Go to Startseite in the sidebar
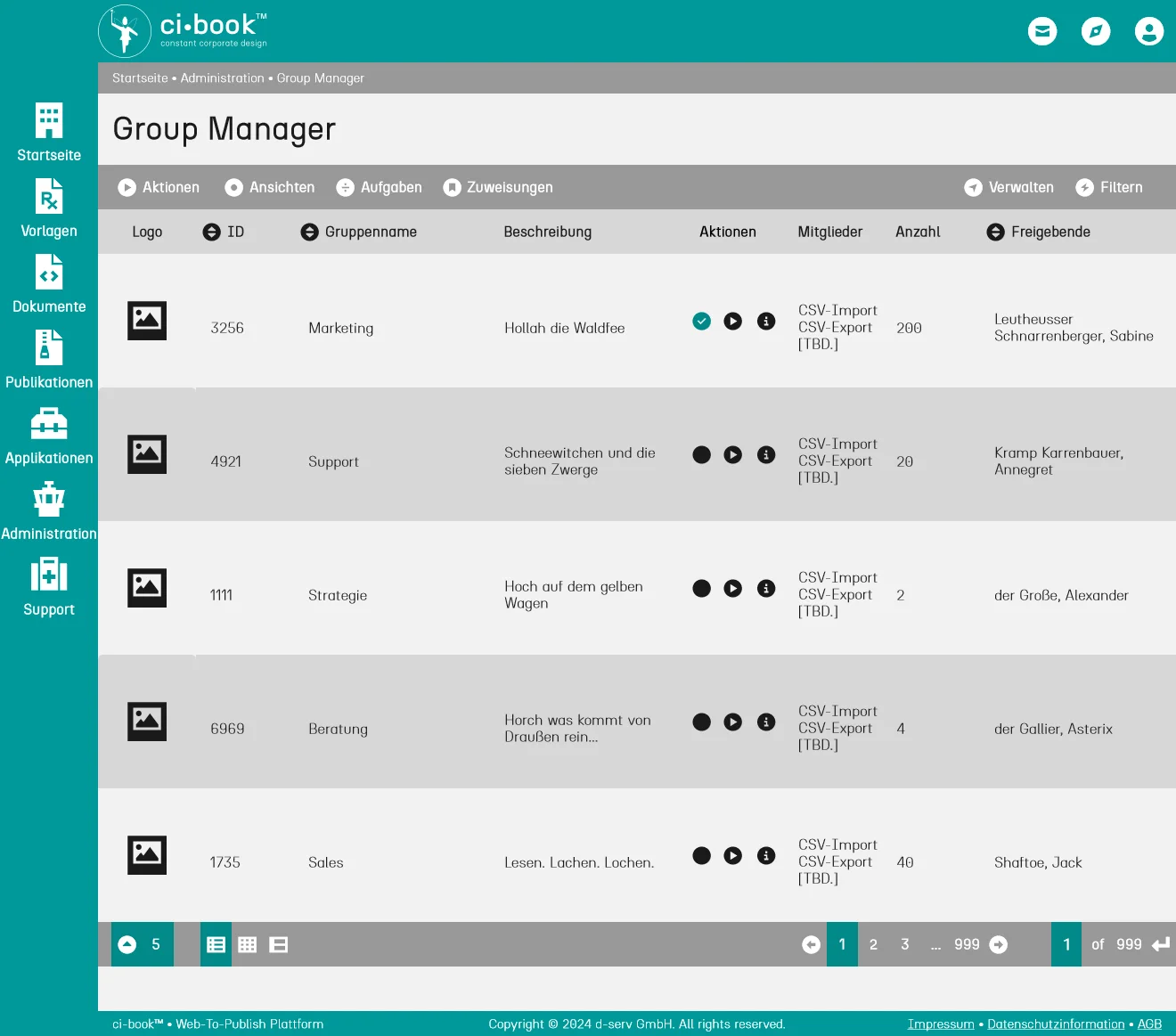The width and height of the screenshot is (1176, 1036). coord(49,132)
